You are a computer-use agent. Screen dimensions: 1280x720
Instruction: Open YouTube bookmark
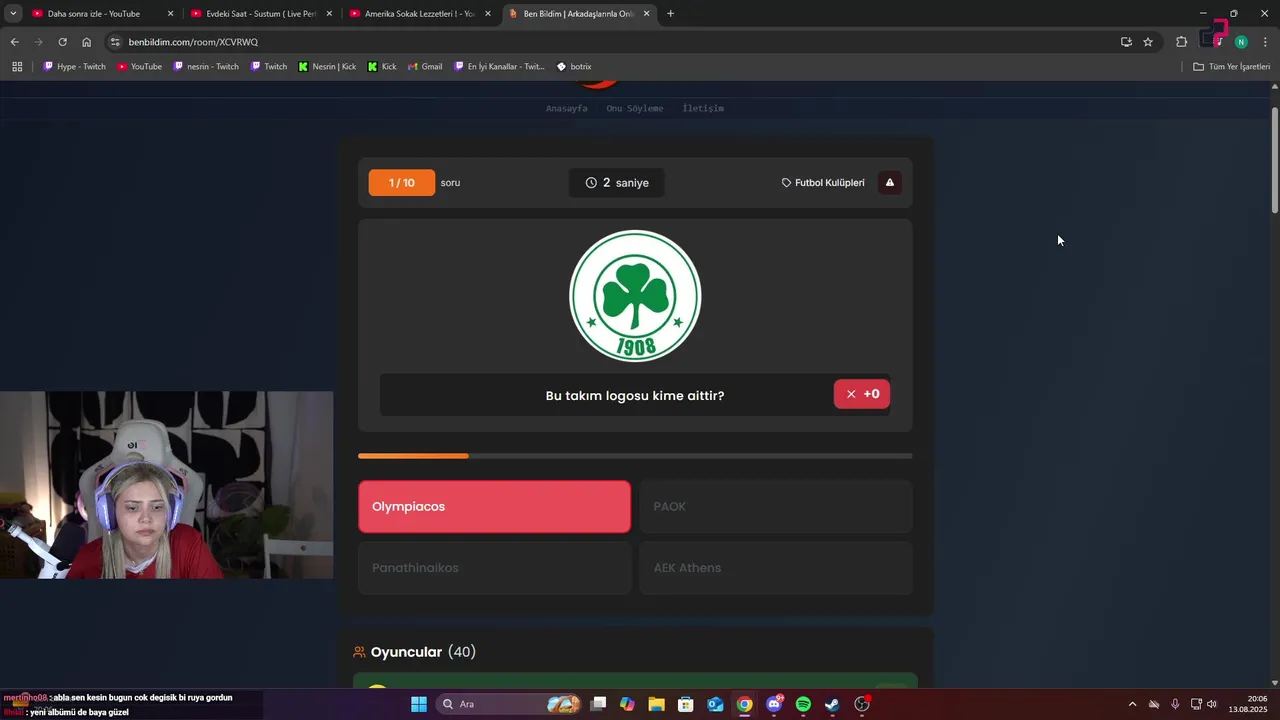[x=139, y=67]
